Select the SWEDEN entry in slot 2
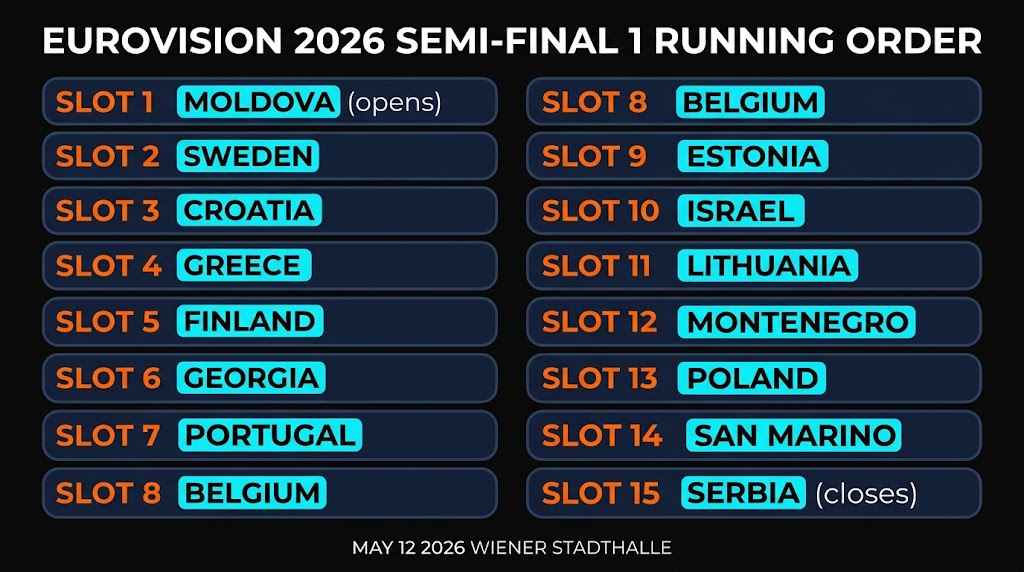Screen dimensions: 1024x572 point(248,156)
